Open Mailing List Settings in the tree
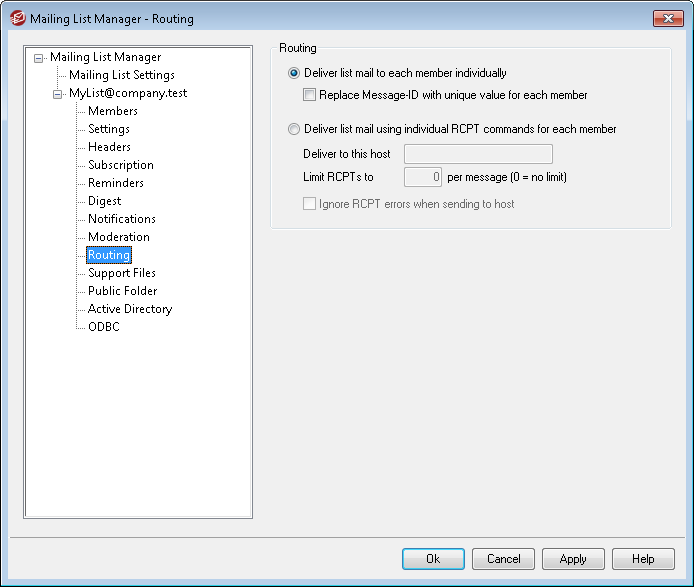 click(121, 75)
